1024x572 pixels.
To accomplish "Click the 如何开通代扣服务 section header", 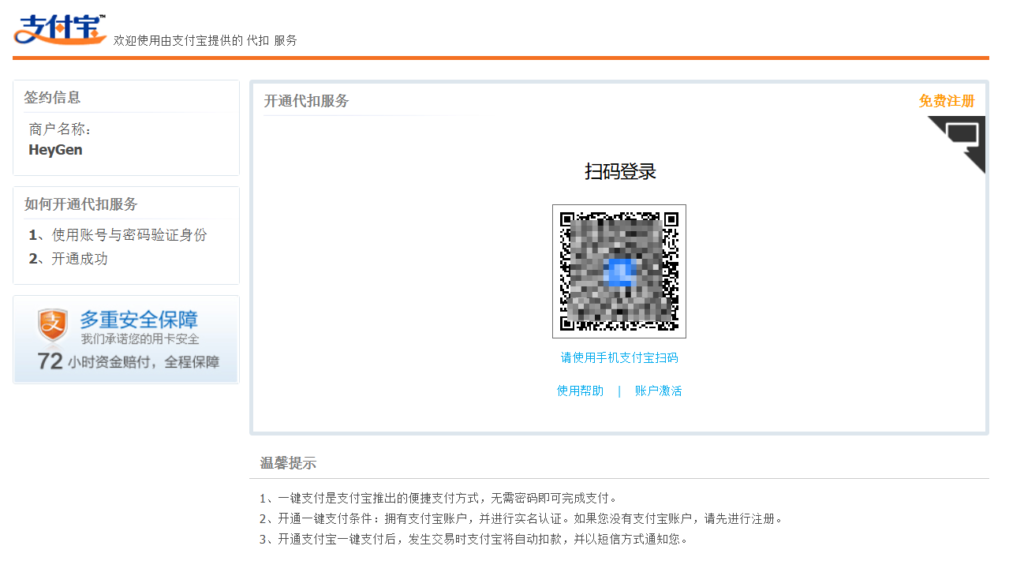I will click(x=80, y=204).
